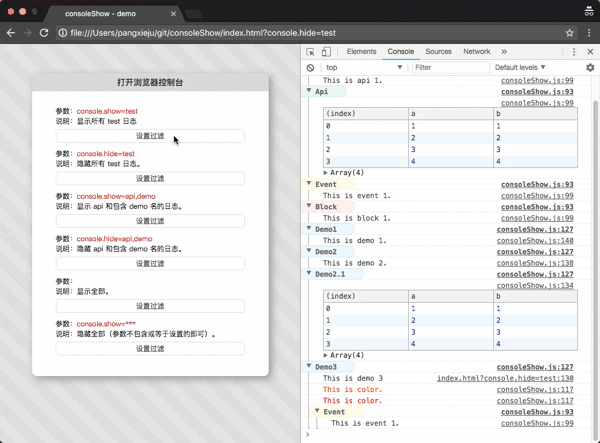The width and height of the screenshot is (600, 443).
Task: Select the consoleShow - demo browser tab
Action: [113, 14]
